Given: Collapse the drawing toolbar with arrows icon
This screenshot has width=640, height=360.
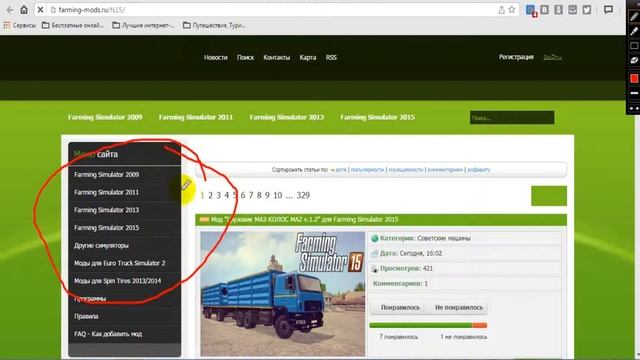Looking at the screenshot, I should pos(634,109).
